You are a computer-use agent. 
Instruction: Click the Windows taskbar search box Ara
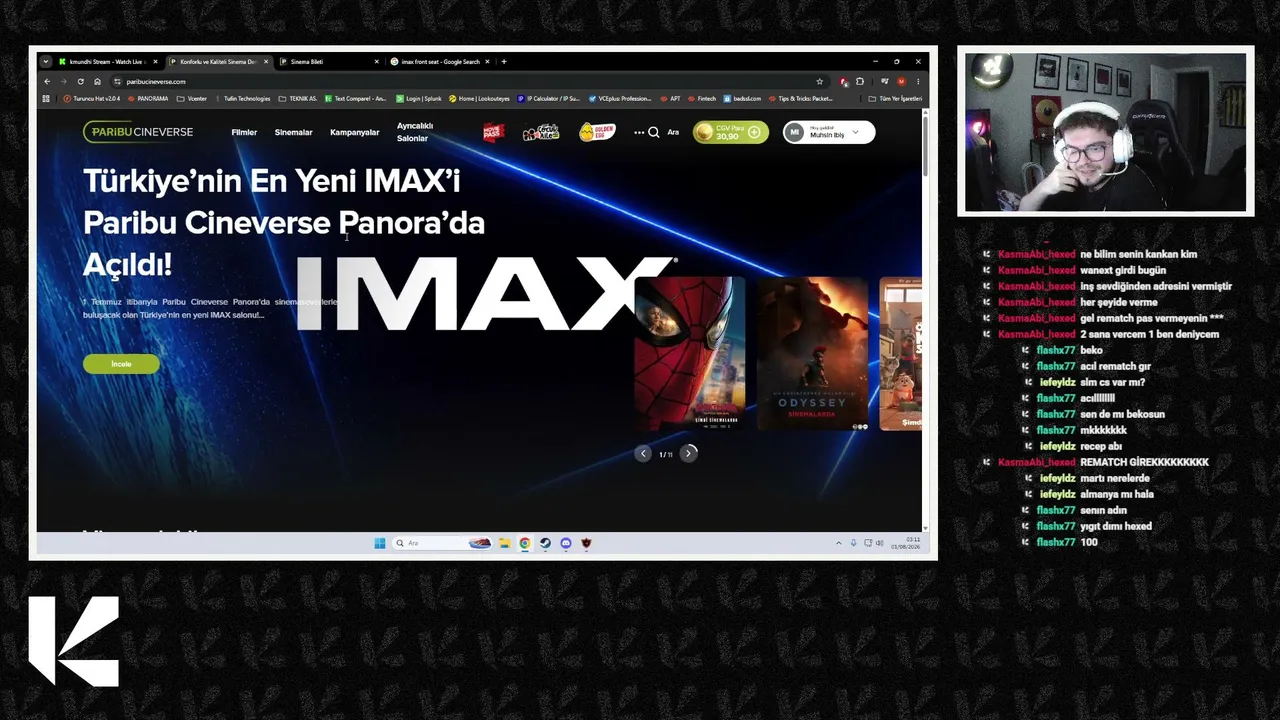point(443,543)
